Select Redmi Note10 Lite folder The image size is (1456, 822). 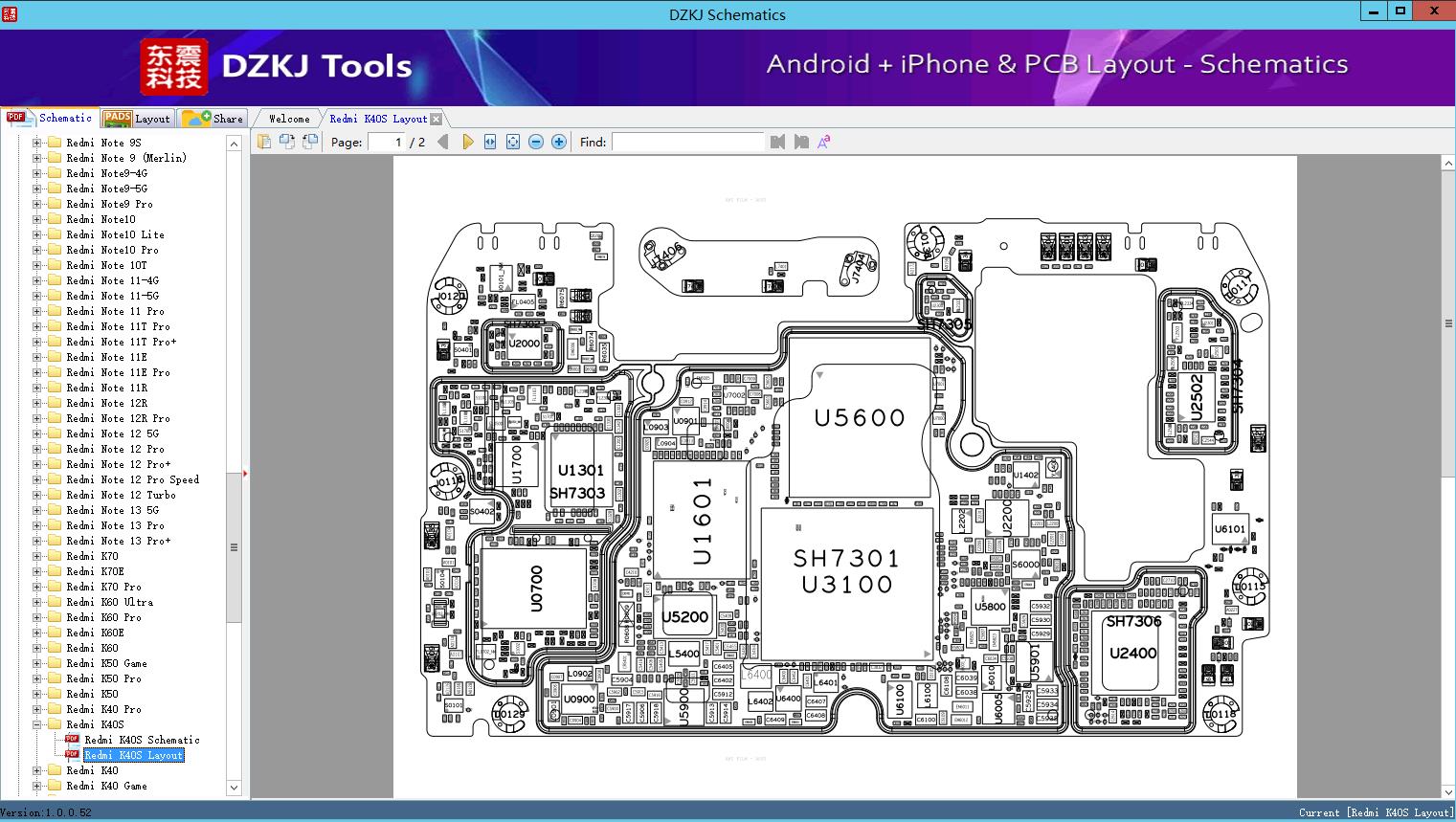click(x=115, y=234)
